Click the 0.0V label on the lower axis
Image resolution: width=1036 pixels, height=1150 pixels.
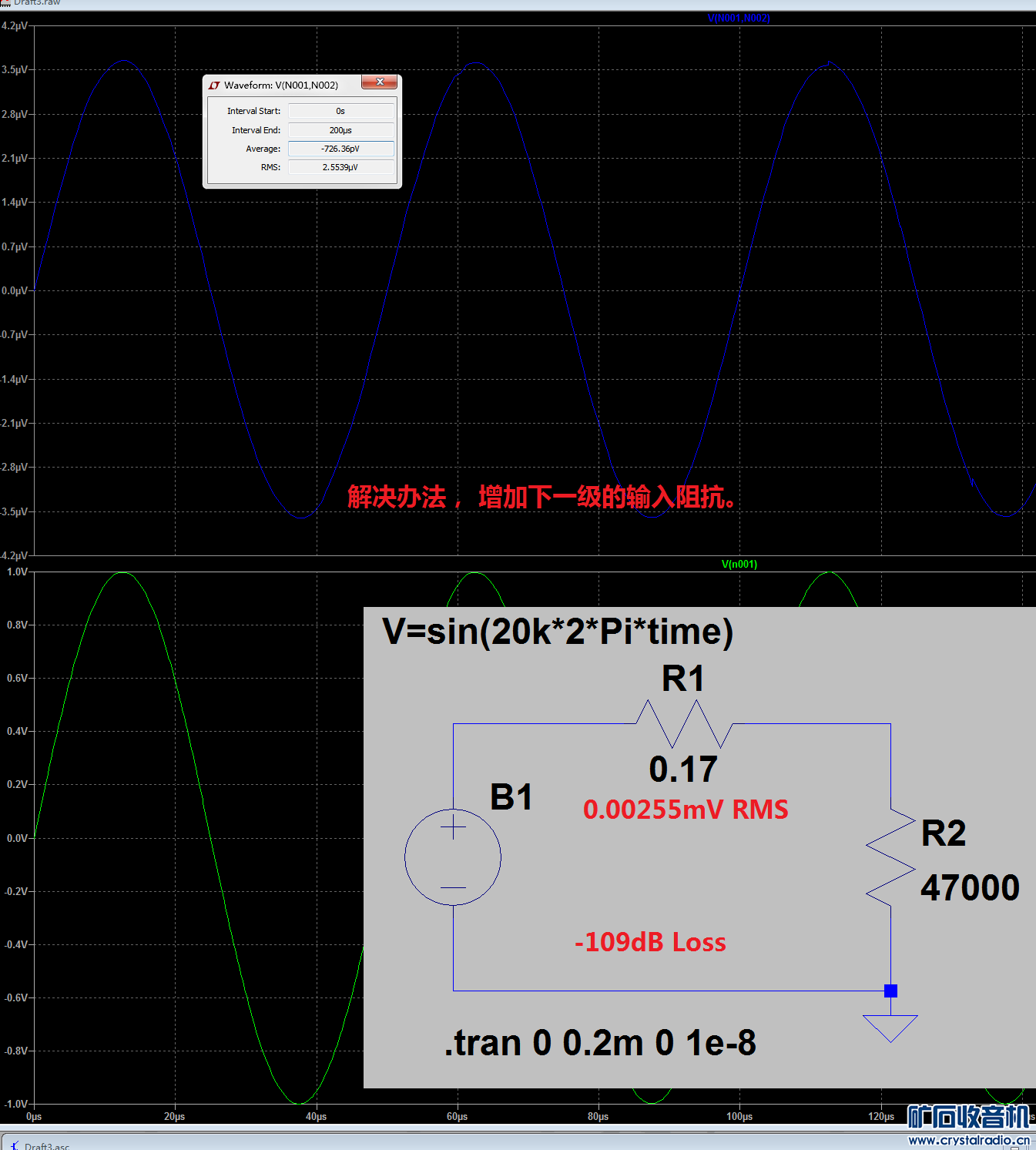pos(18,838)
